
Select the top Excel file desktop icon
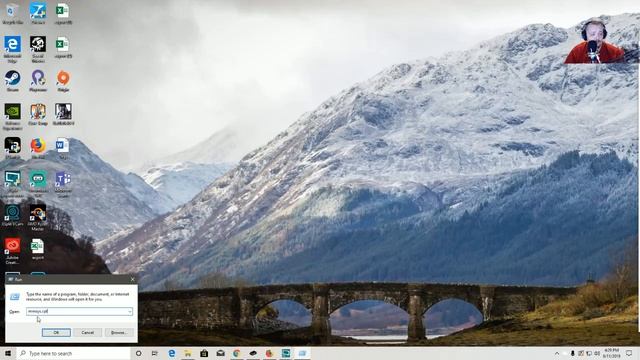point(63,13)
